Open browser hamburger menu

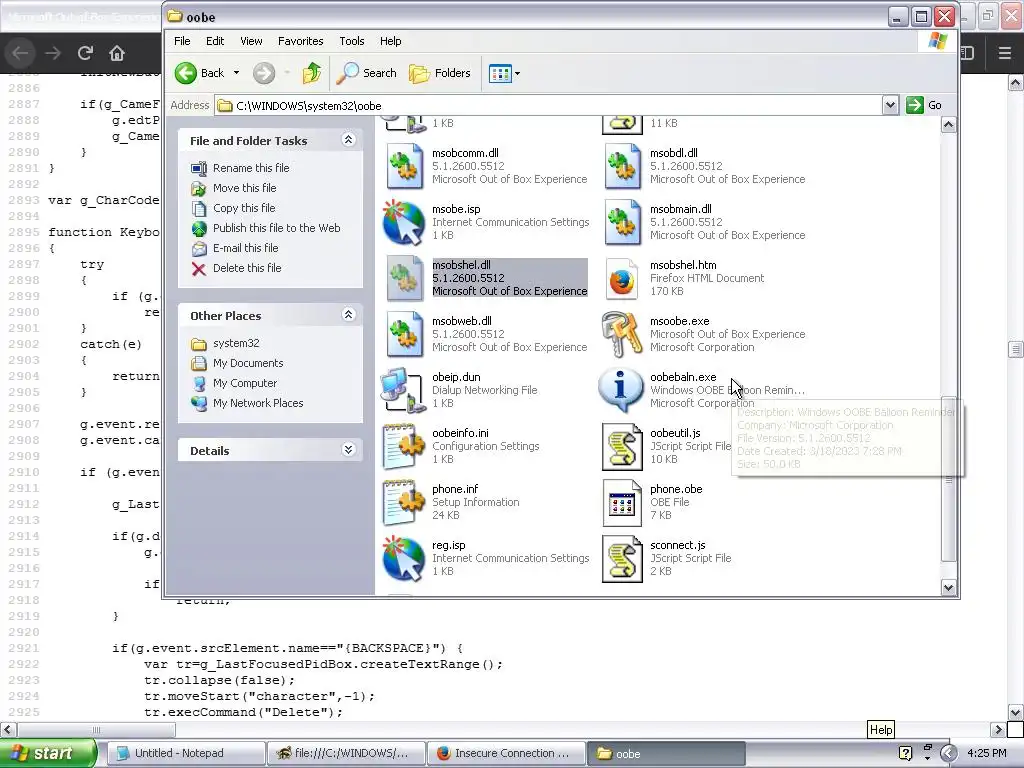click(x=1004, y=53)
